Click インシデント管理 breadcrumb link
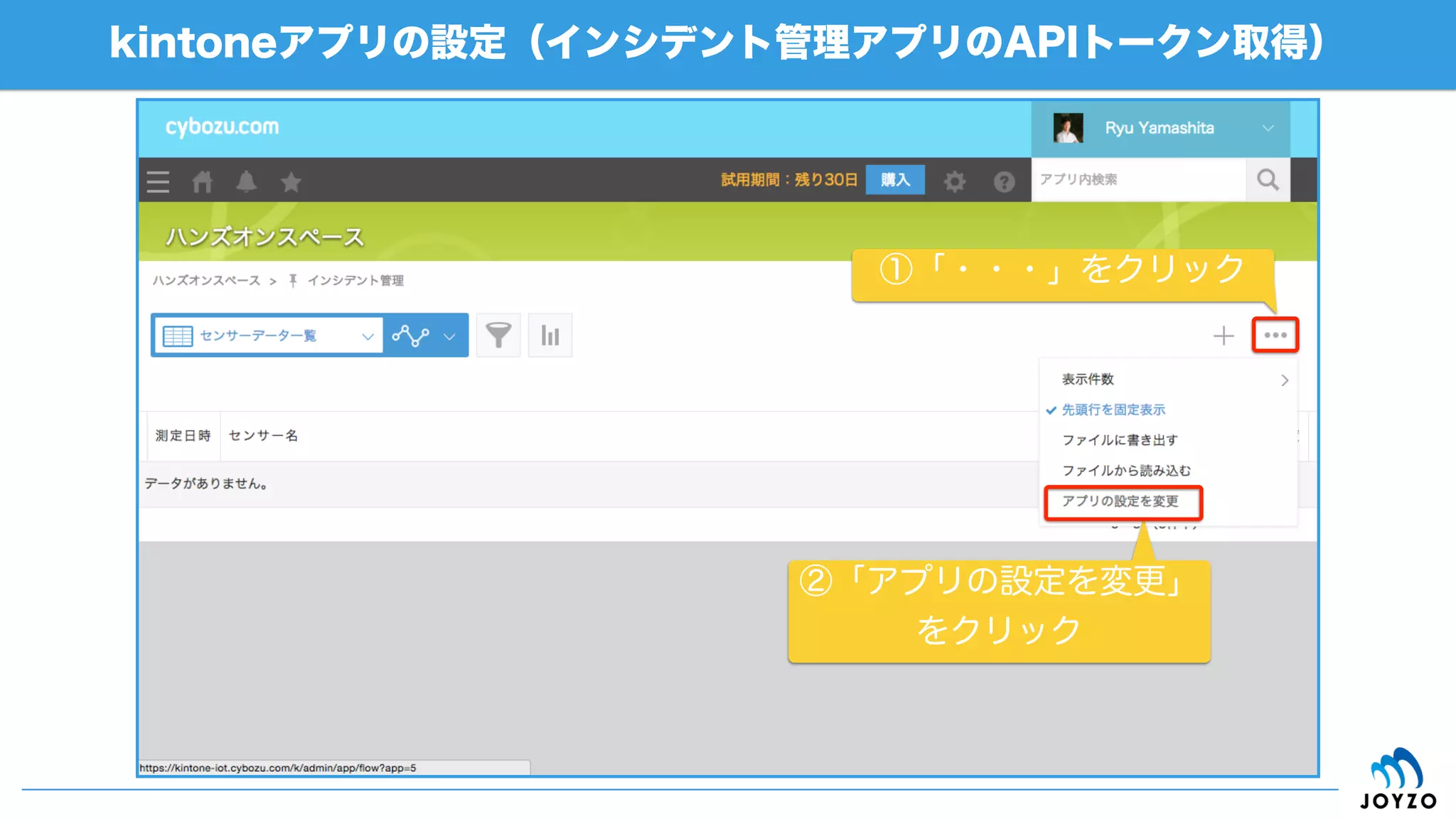 tap(355, 281)
